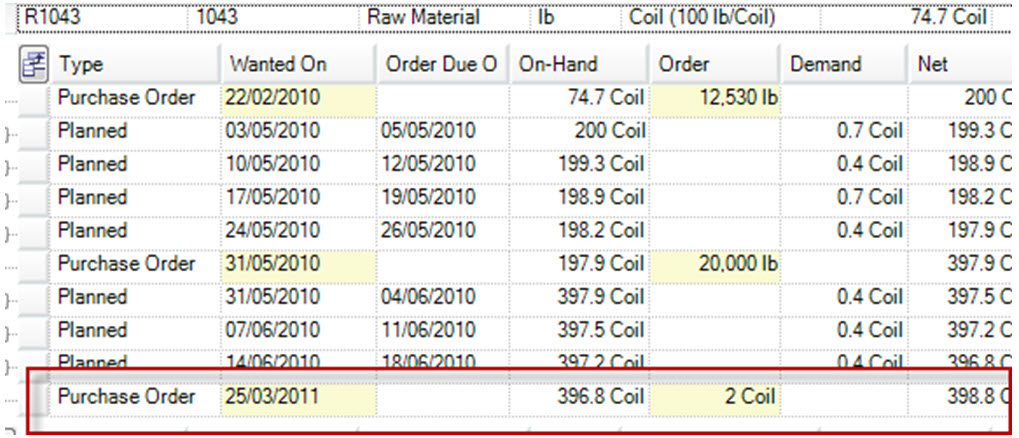The height and width of the screenshot is (438, 1019).
Task: Click the Order column header
Action: [x=714, y=64]
